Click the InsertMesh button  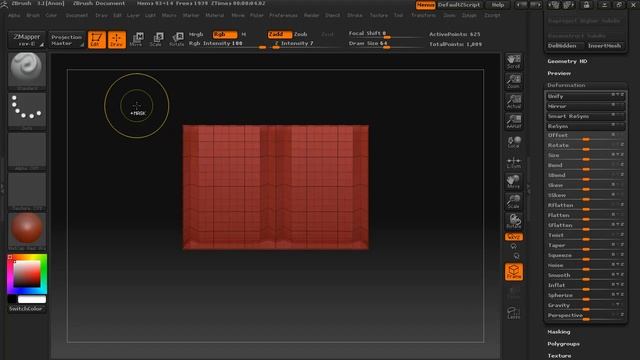[x=604, y=46]
